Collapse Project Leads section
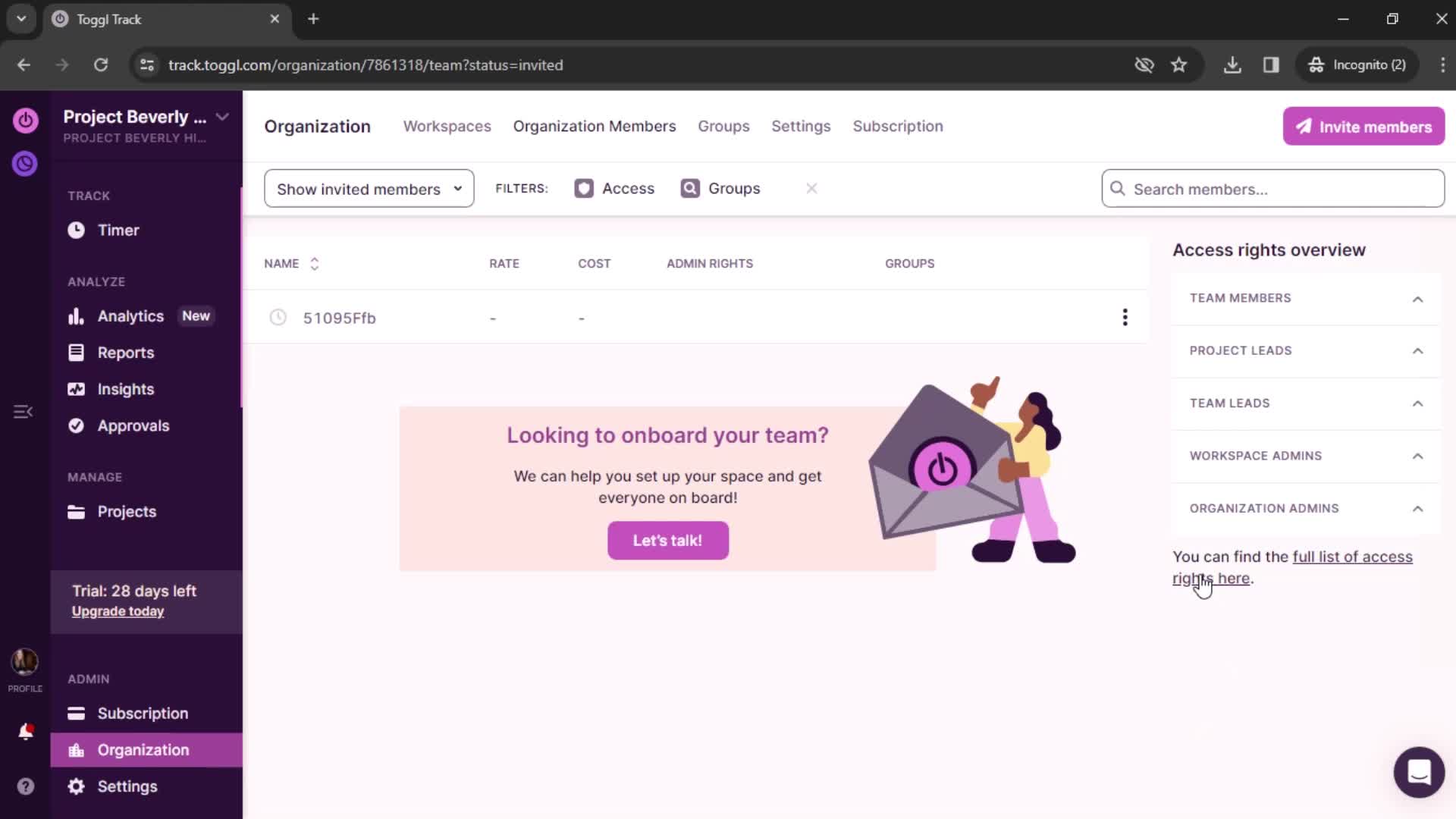Image resolution: width=1456 pixels, height=819 pixels. pyautogui.click(x=1418, y=350)
